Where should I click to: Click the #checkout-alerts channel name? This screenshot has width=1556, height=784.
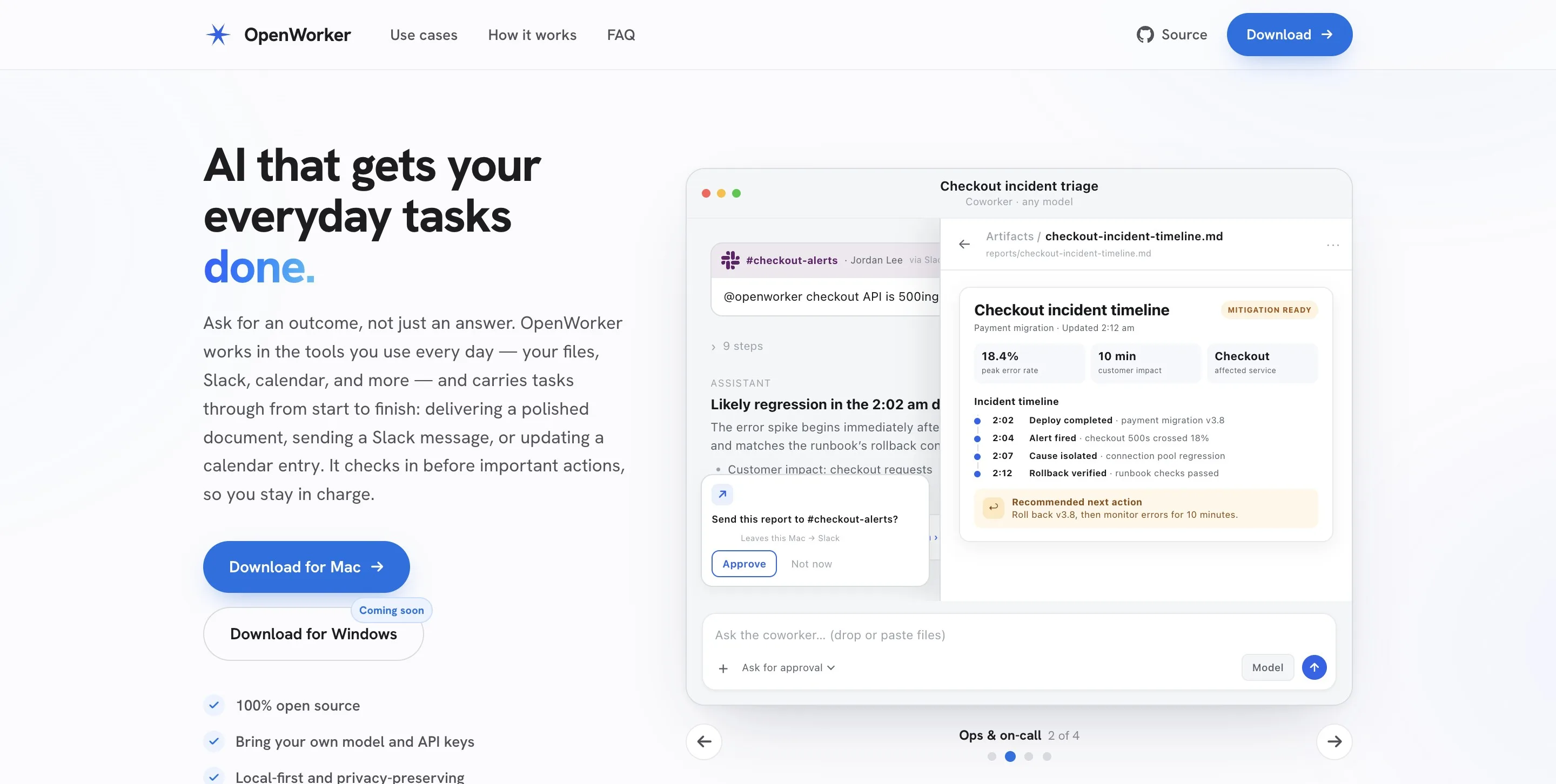pos(792,260)
